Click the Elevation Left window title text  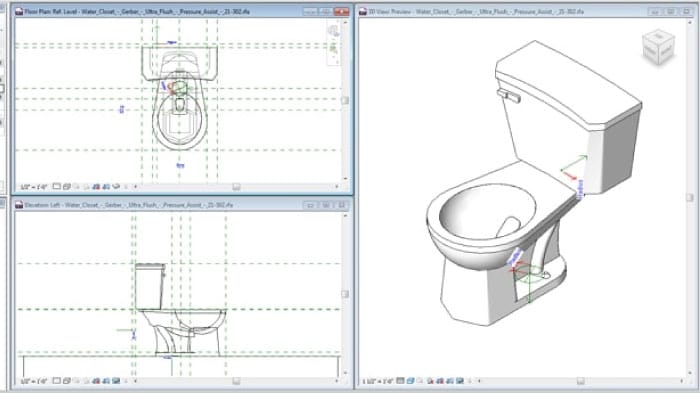[x=129, y=205]
